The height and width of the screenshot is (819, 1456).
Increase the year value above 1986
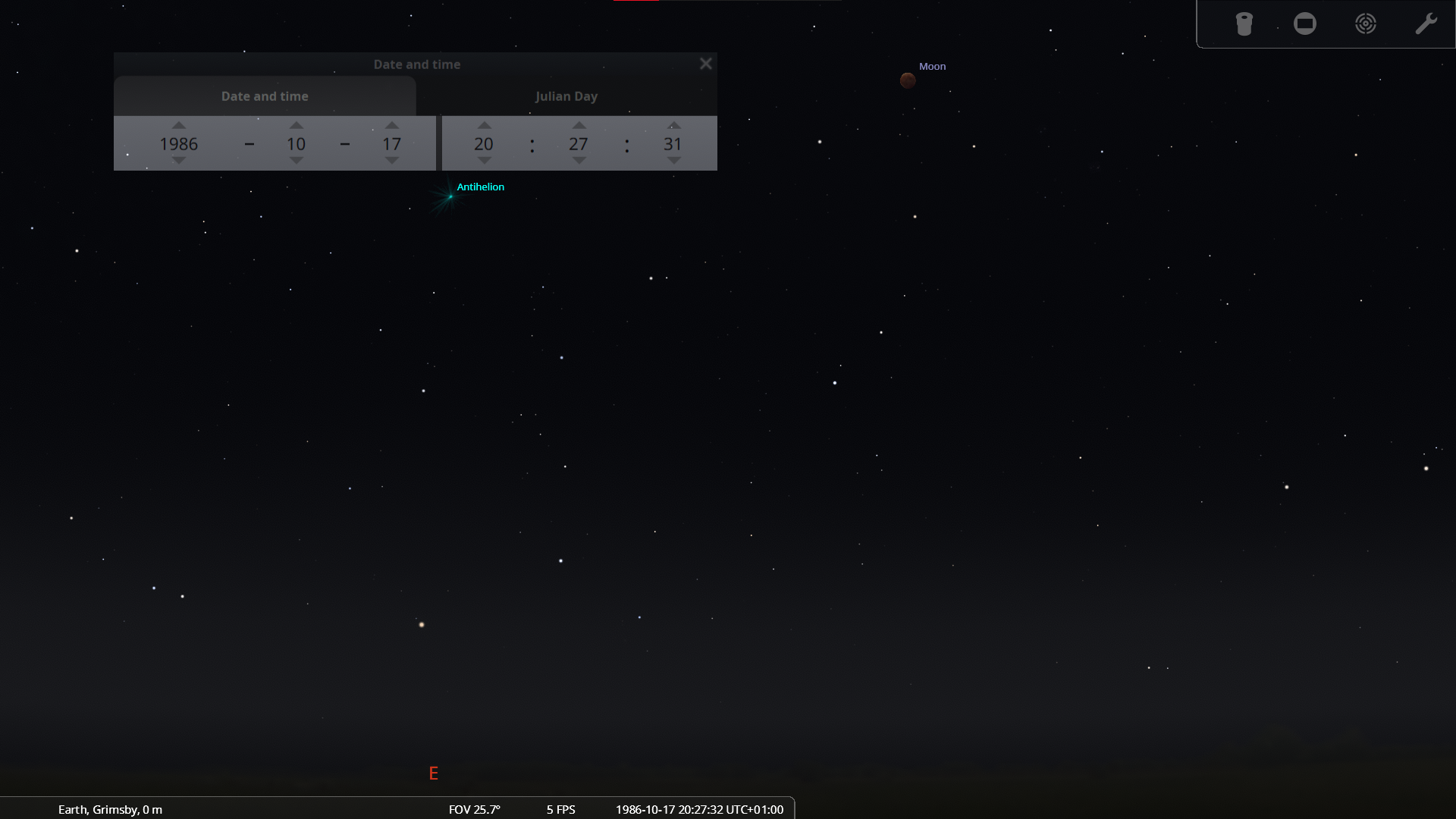178,125
